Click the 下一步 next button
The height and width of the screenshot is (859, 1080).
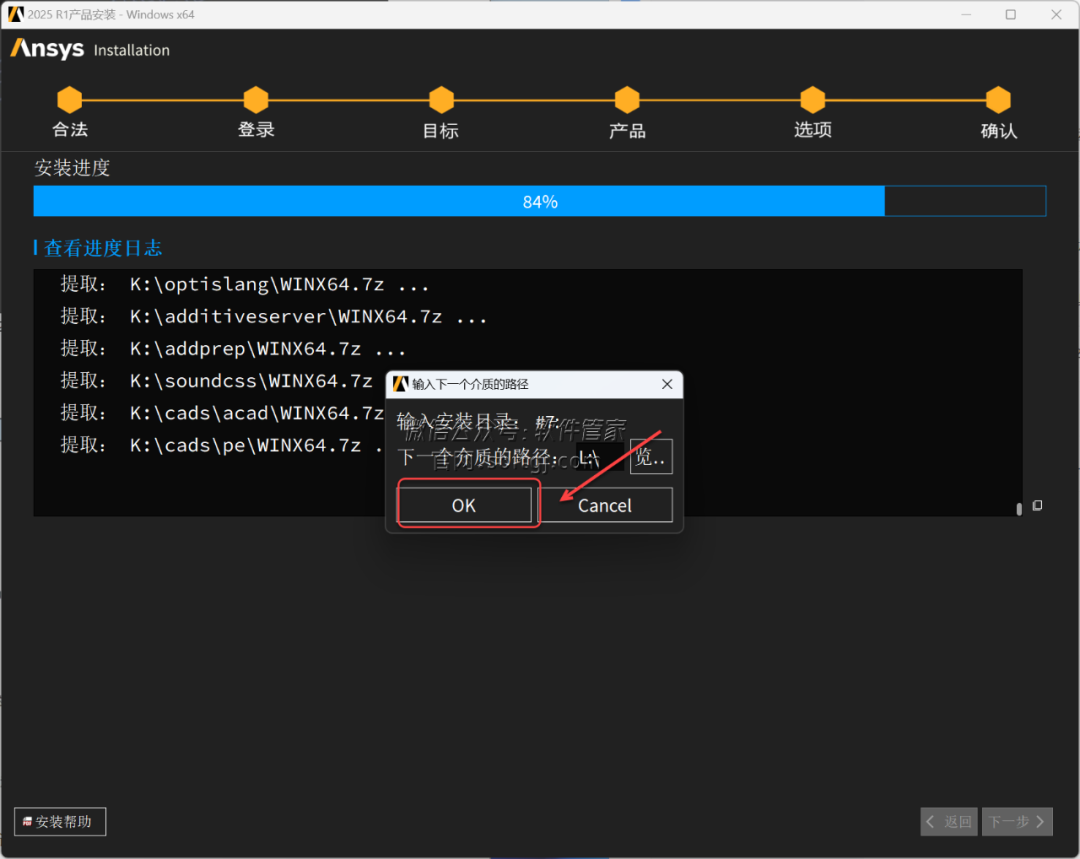[1017, 821]
